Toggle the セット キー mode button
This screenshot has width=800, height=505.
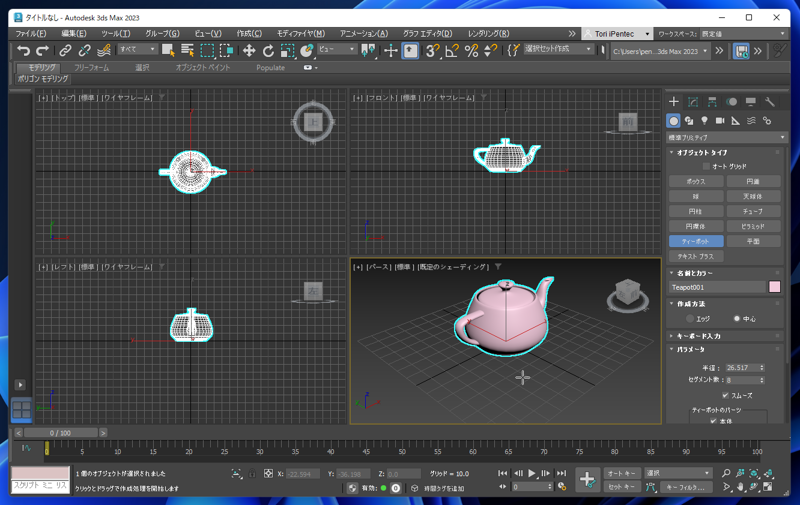pos(622,487)
